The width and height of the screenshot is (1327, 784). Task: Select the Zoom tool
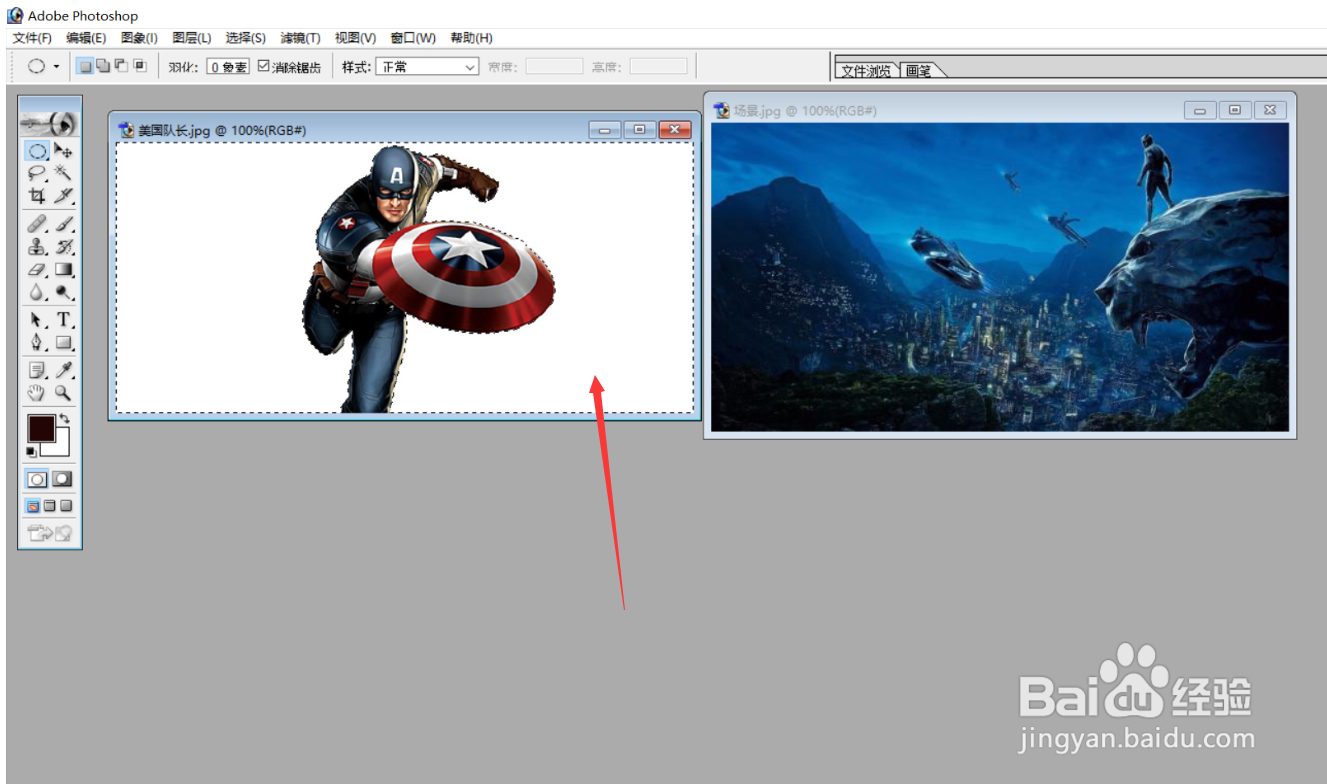(63, 393)
